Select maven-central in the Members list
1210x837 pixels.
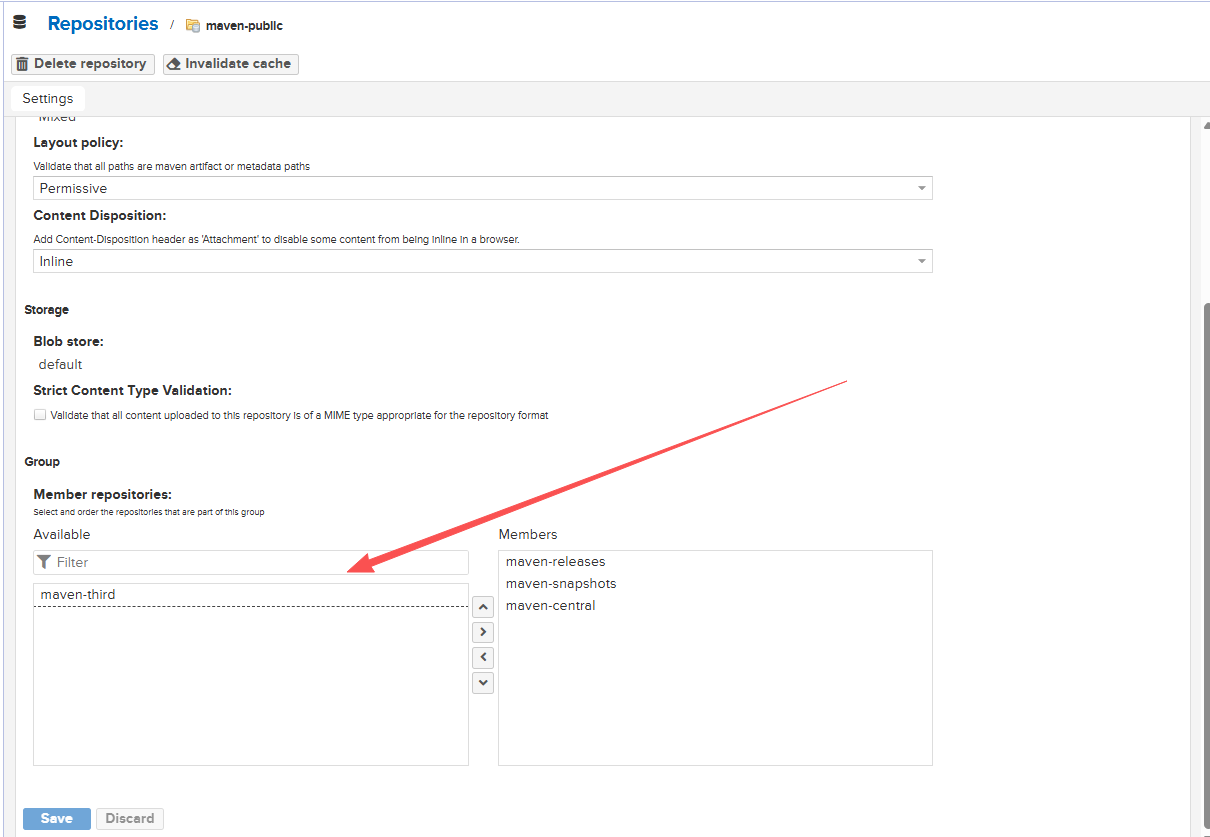coord(715,606)
